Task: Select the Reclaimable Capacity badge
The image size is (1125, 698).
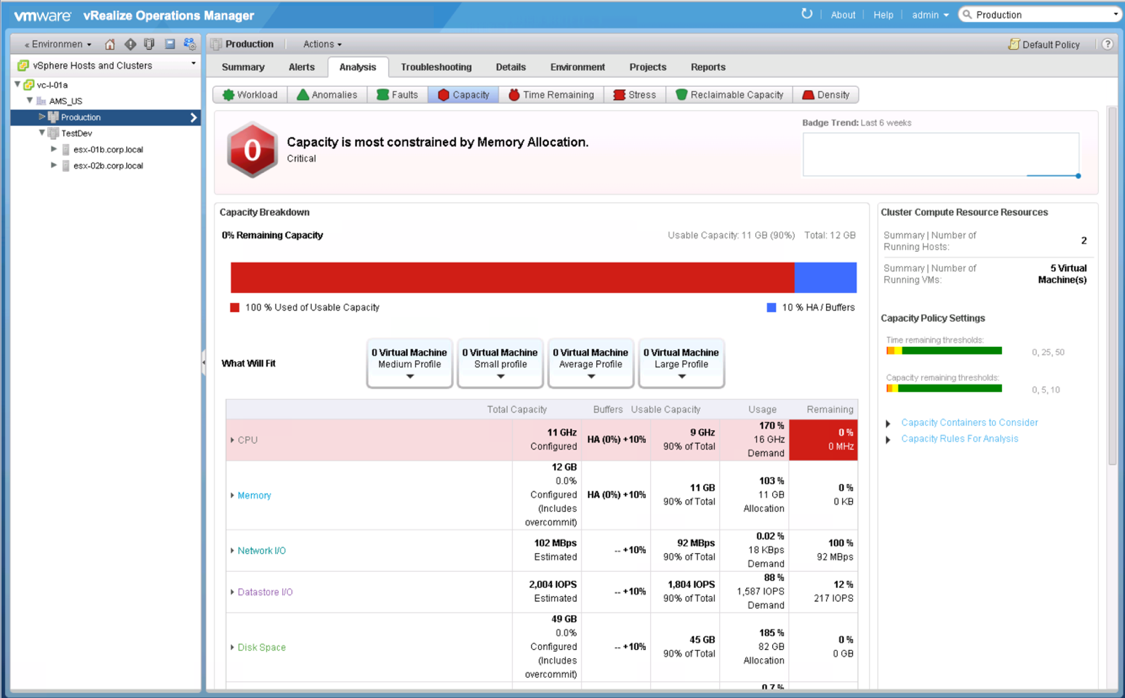Action: pos(729,95)
